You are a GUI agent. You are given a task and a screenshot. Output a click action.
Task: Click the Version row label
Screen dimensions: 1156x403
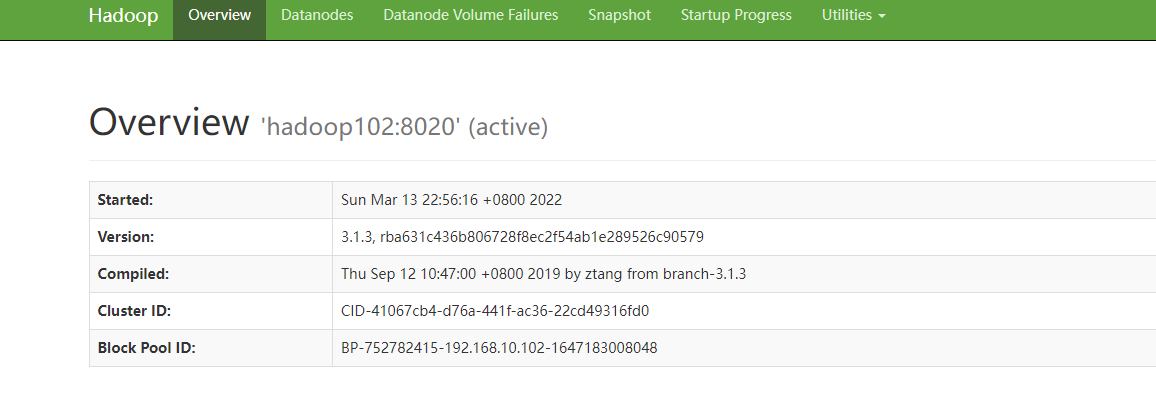pyautogui.click(x=126, y=237)
